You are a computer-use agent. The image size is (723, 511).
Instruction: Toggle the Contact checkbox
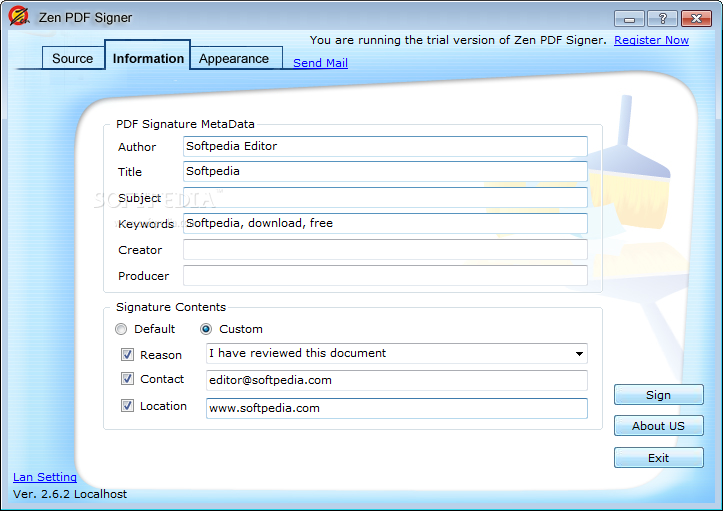tap(127, 379)
